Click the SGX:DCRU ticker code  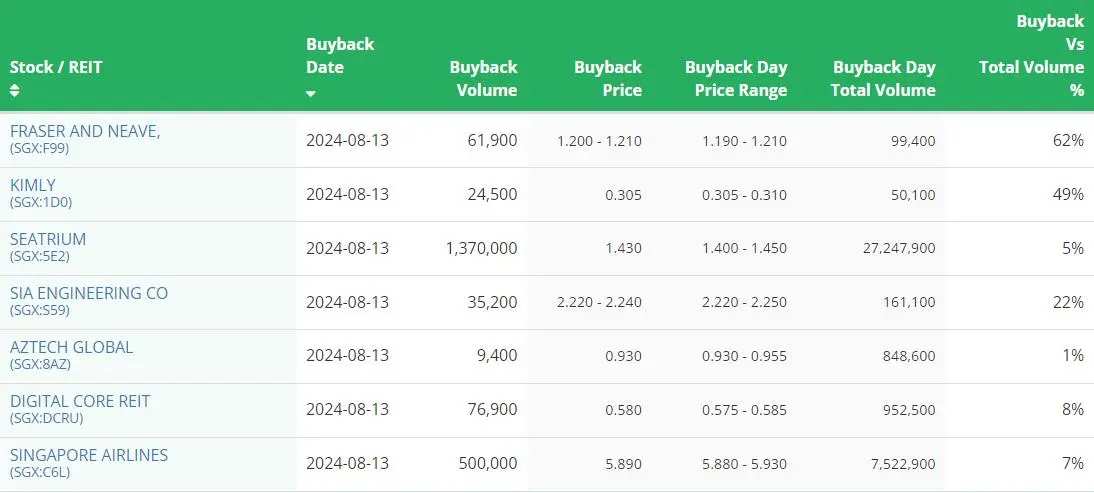pos(47,418)
